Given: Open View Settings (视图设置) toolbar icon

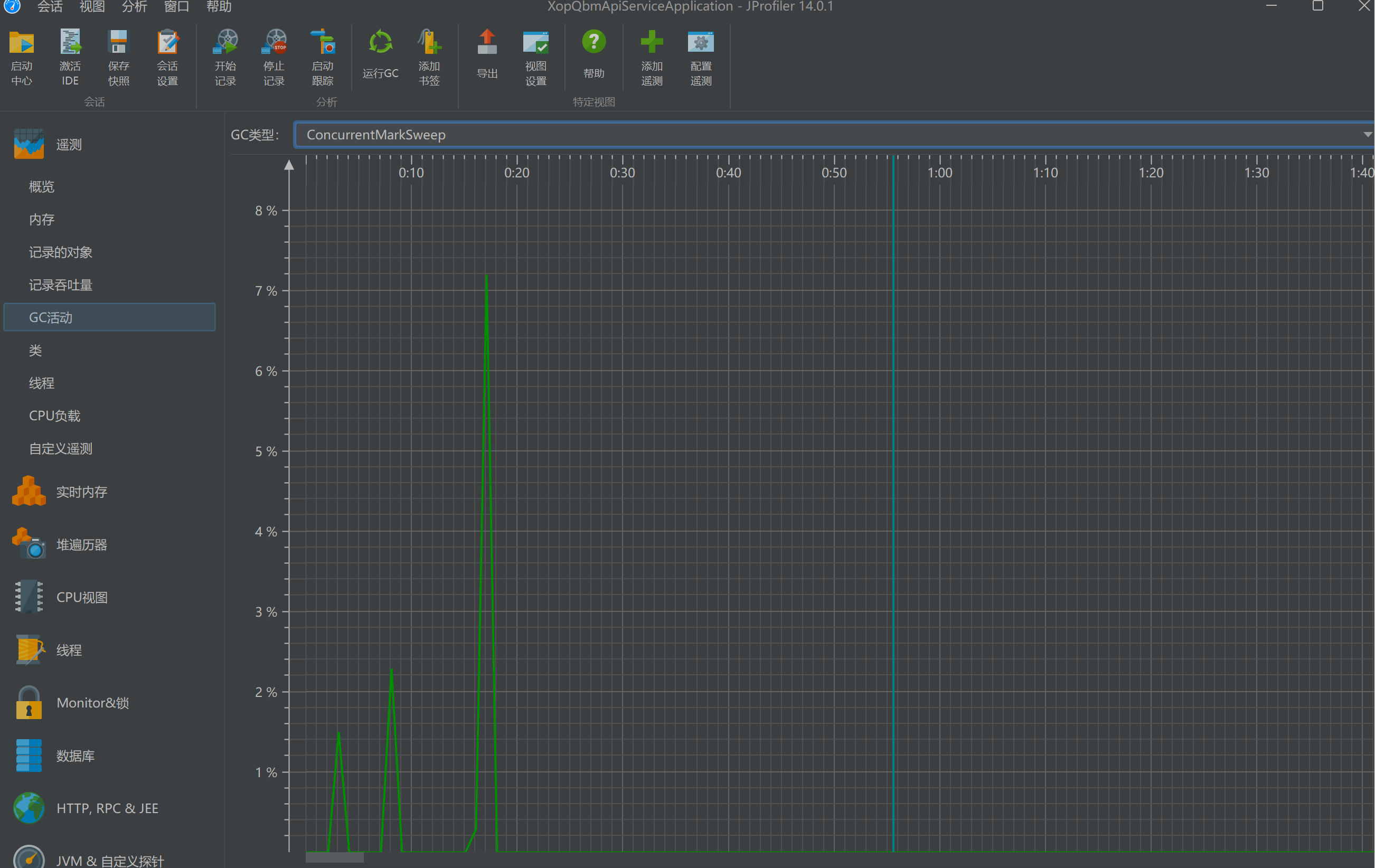Looking at the screenshot, I should [x=535, y=43].
